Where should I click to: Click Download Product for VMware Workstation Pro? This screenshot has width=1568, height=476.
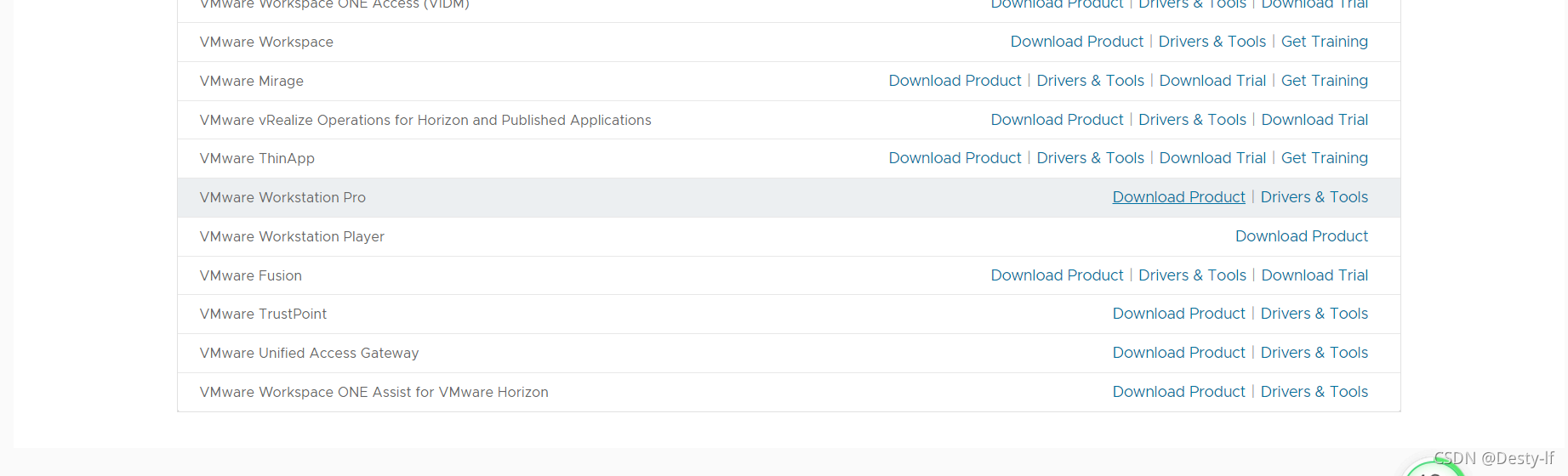tap(1179, 197)
